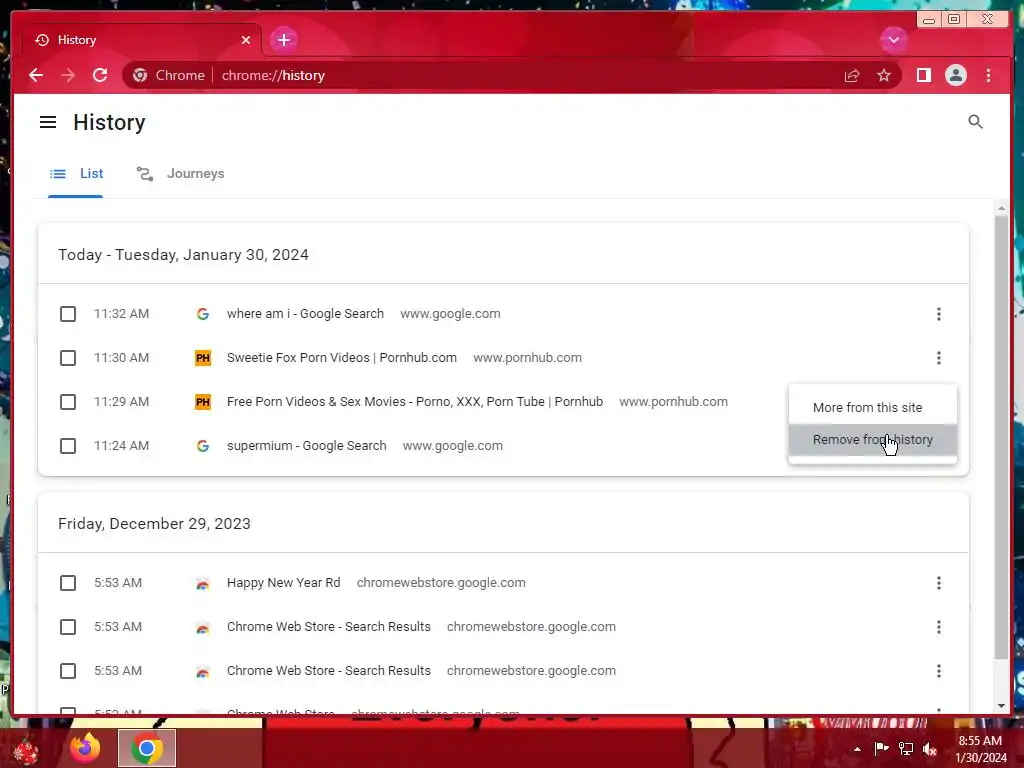Open a new tab with the plus button
The width and height of the screenshot is (1024, 768).
(283, 40)
